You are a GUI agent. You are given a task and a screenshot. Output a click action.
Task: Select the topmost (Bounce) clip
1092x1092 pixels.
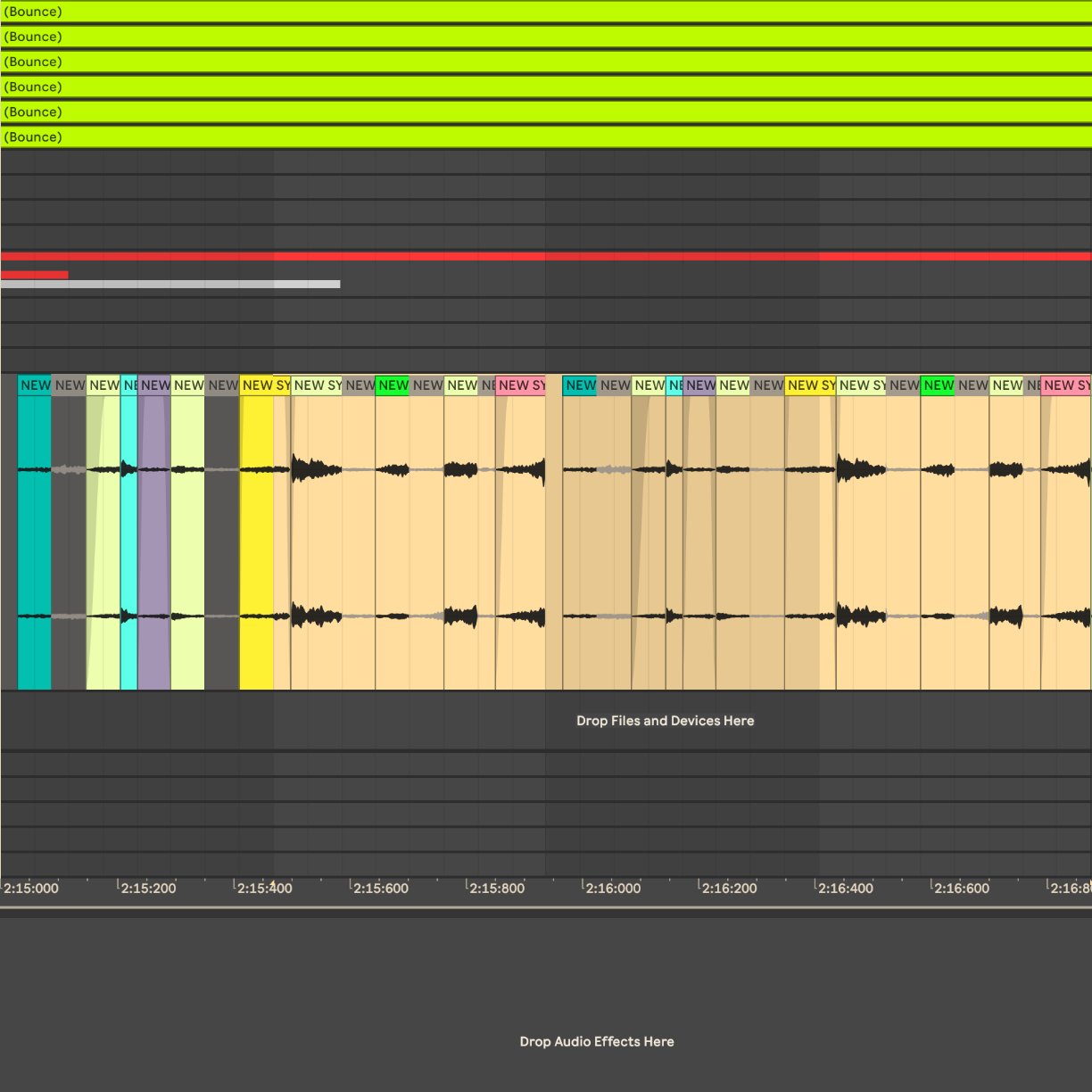[545, 12]
